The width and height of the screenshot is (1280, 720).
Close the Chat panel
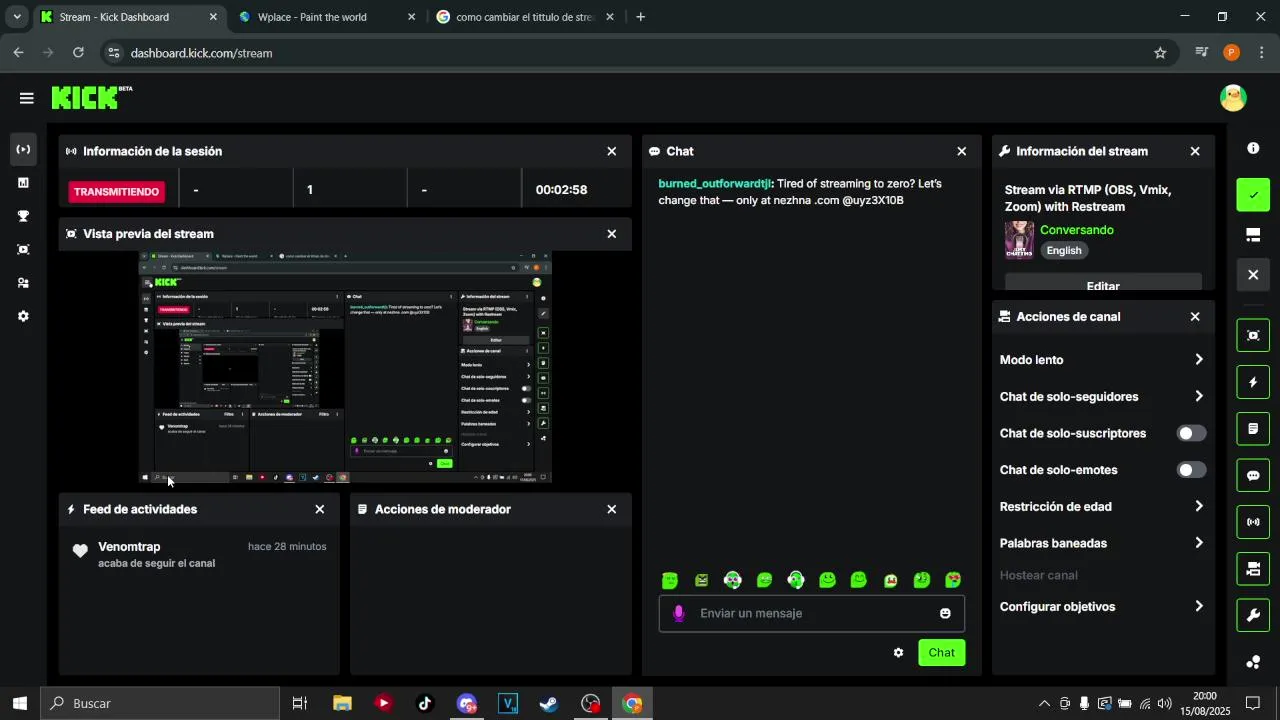(x=962, y=151)
